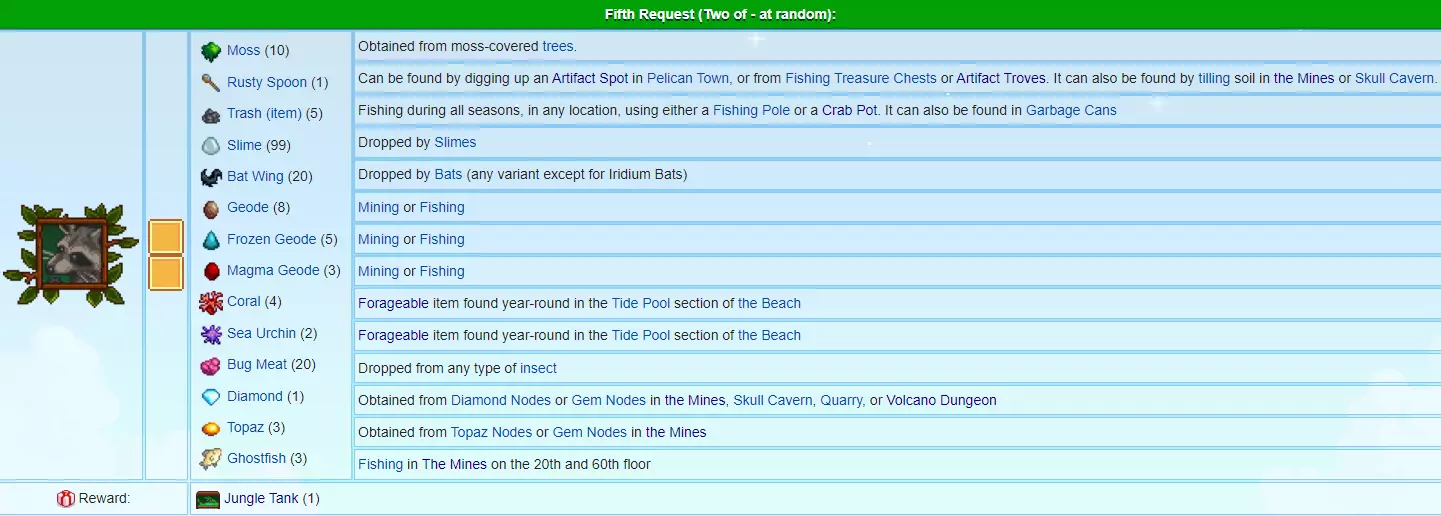Click the Rusty Spoon icon
The image size is (1441, 516).
coord(211,82)
